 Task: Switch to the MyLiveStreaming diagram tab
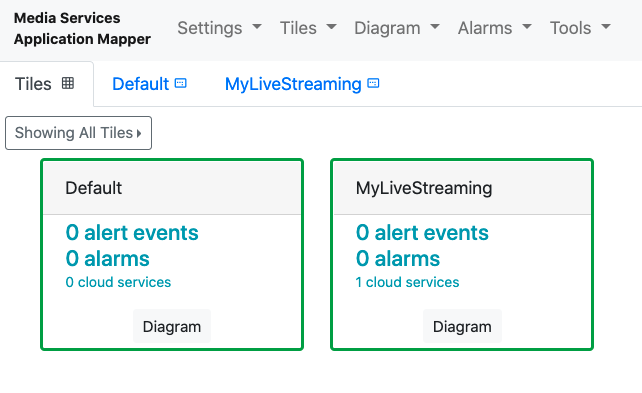[x=302, y=84]
